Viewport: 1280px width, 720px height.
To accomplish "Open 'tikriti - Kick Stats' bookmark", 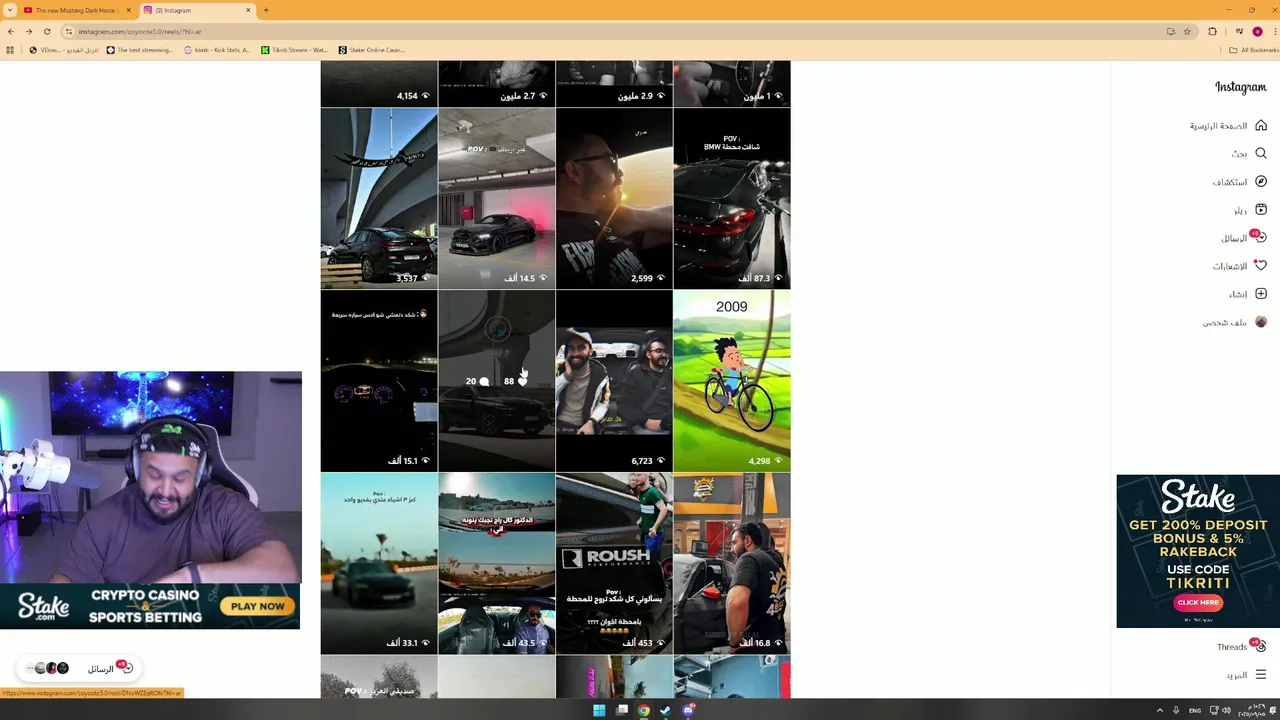I will coord(217,49).
